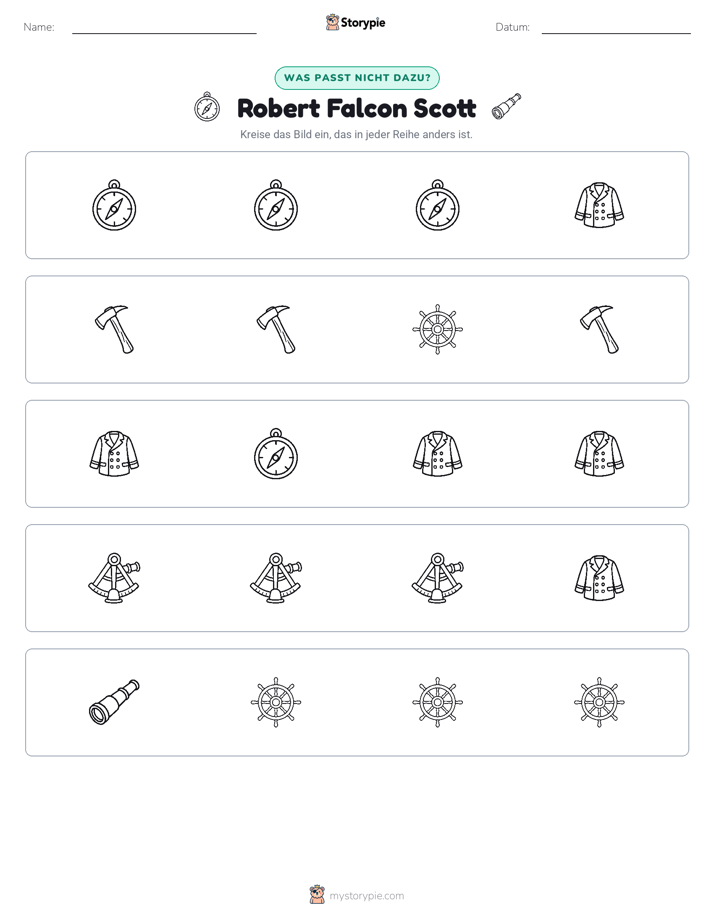This screenshot has height=924, width=714.
Task: Choose the telescope in the last row
Action: (114, 702)
